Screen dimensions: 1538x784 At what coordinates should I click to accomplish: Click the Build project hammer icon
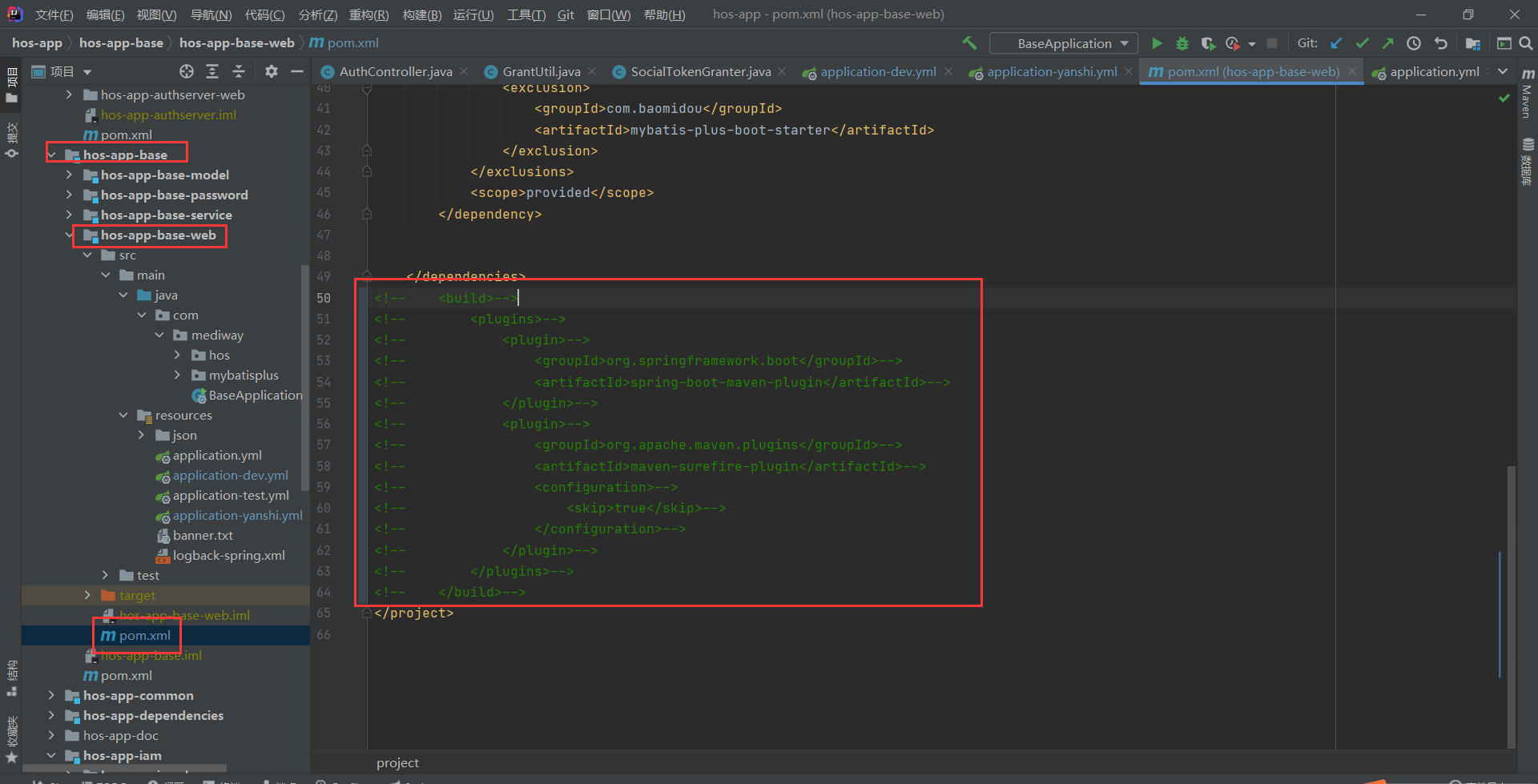pyautogui.click(x=969, y=43)
